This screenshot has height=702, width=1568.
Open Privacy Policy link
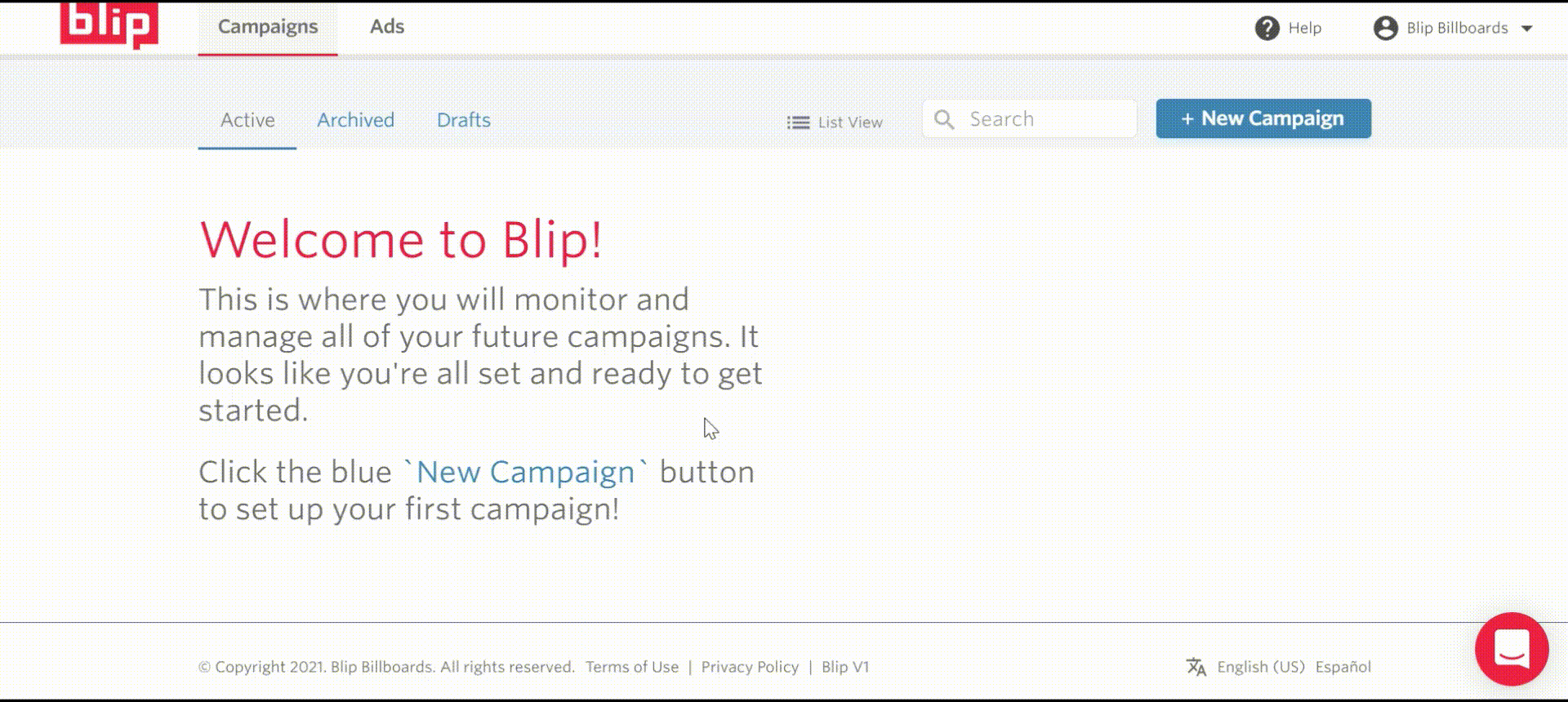coord(750,667)
